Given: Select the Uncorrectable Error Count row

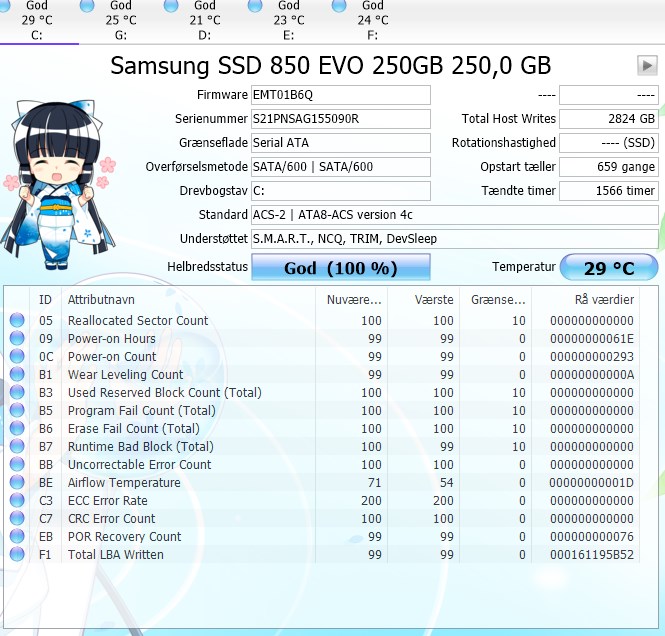Looking at the screenshot, I should click(x=324, y=464).
